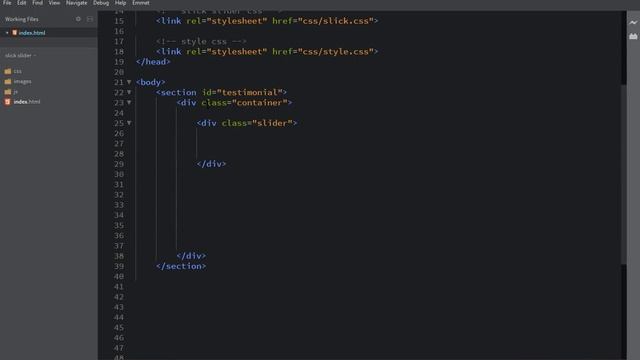640x360 pixels.
Task: Open the slick slider project dropdown
Action: pos(20,56)
